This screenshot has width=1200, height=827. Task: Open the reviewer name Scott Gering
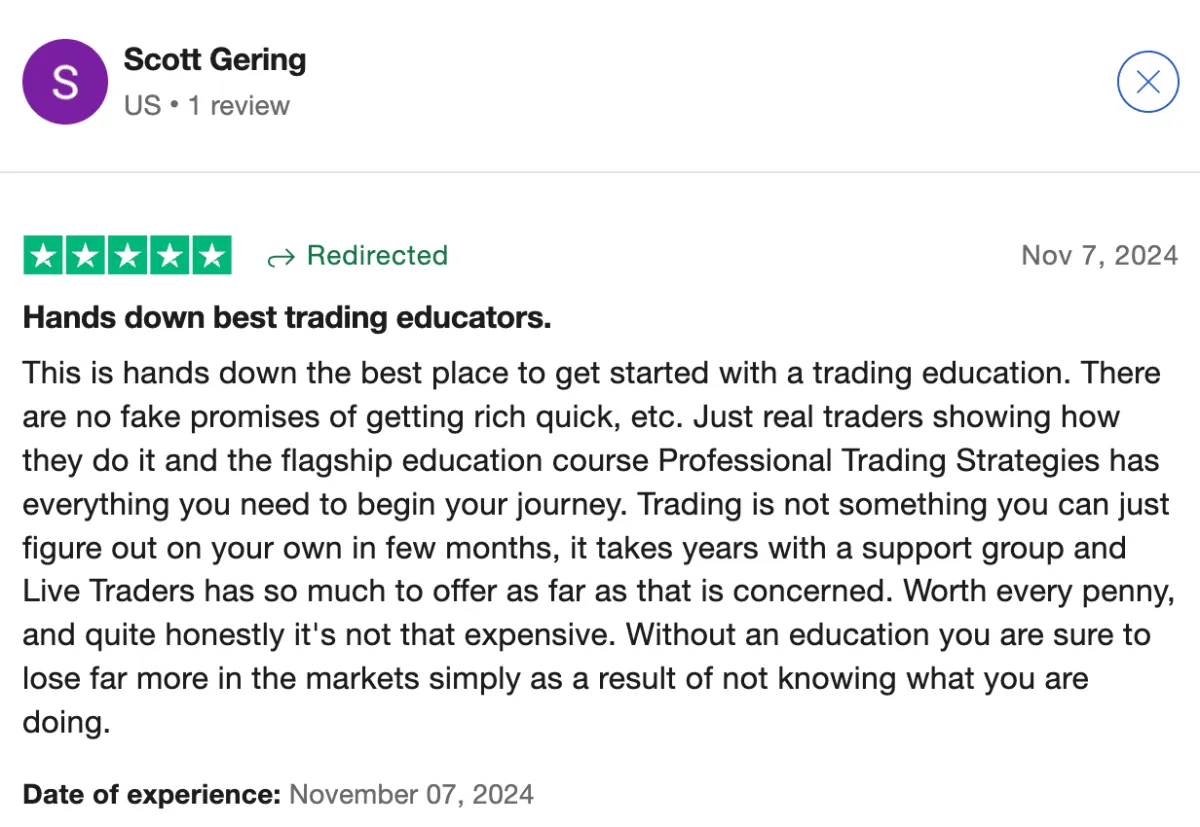[214, 60]
